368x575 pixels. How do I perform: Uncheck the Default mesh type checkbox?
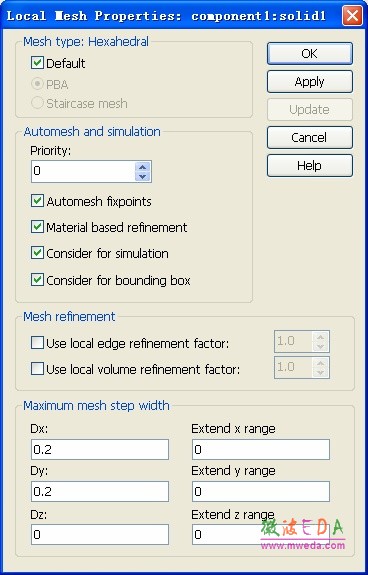[37, 63]
